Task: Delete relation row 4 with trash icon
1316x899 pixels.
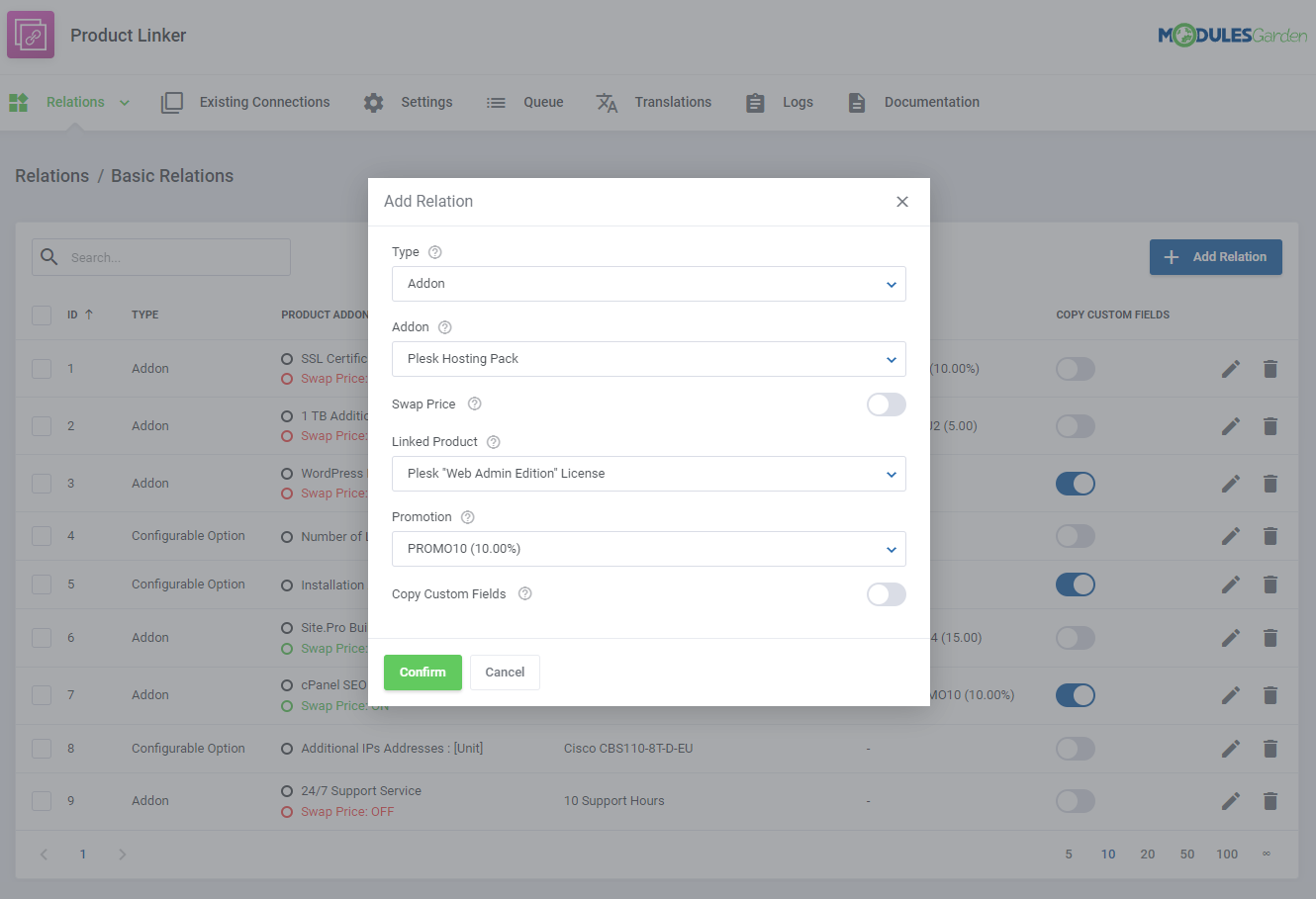Action: coord(1270,536)
